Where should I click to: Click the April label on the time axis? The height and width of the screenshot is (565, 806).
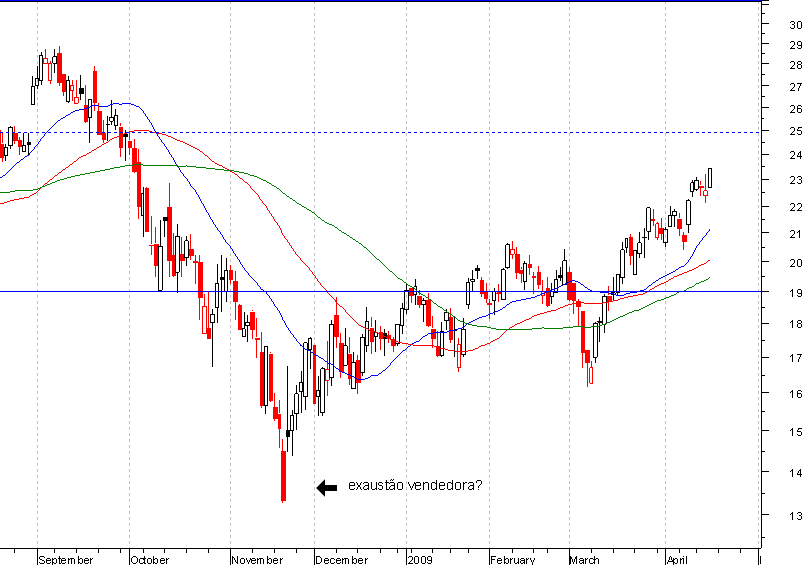(677, 560)
